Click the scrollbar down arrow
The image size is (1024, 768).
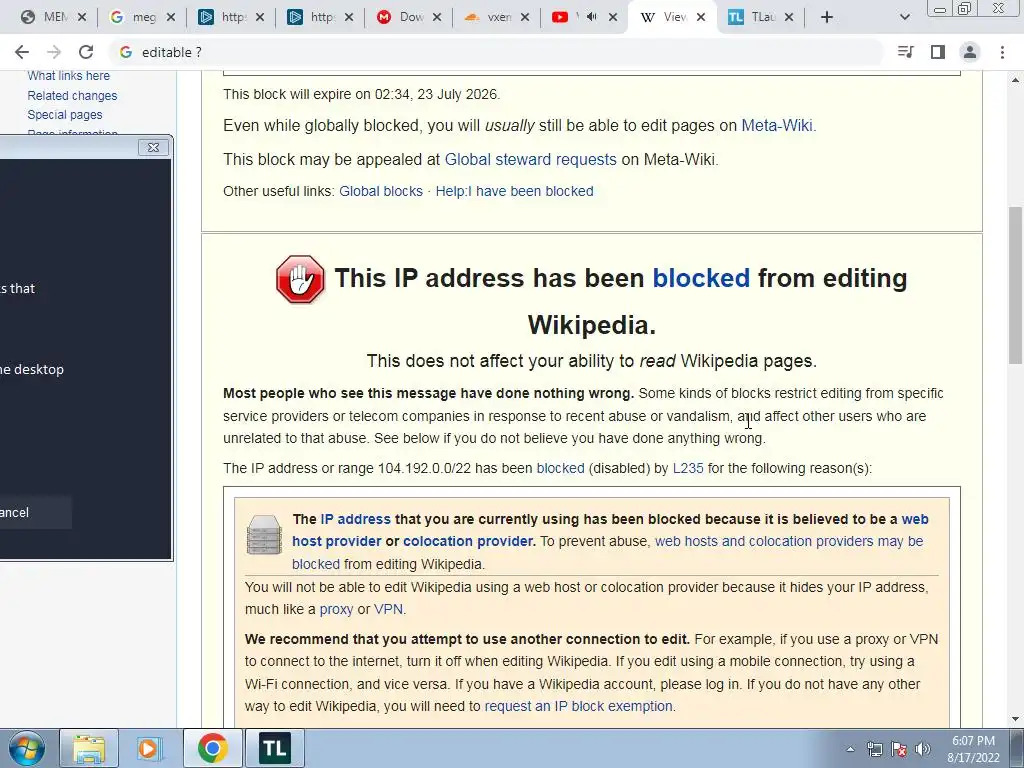point(1016,720)
